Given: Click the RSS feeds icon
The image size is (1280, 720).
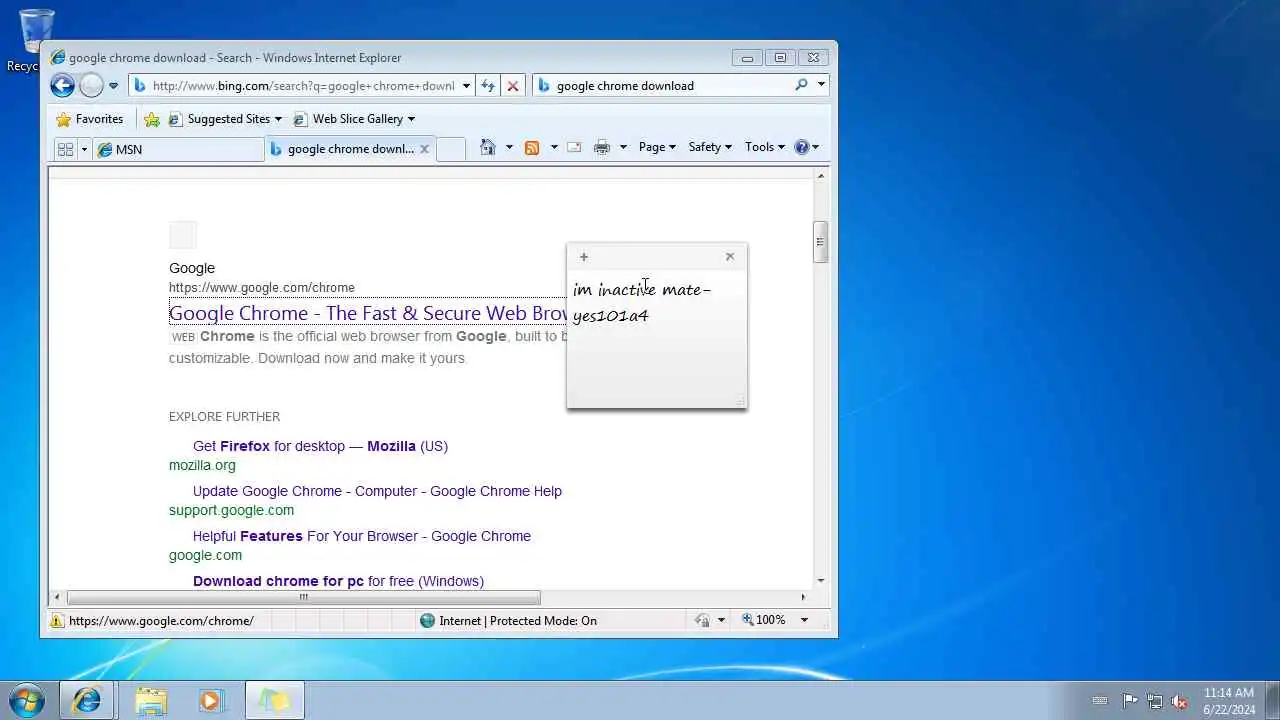Looking at the screenshot, I should tap(532, 147).
